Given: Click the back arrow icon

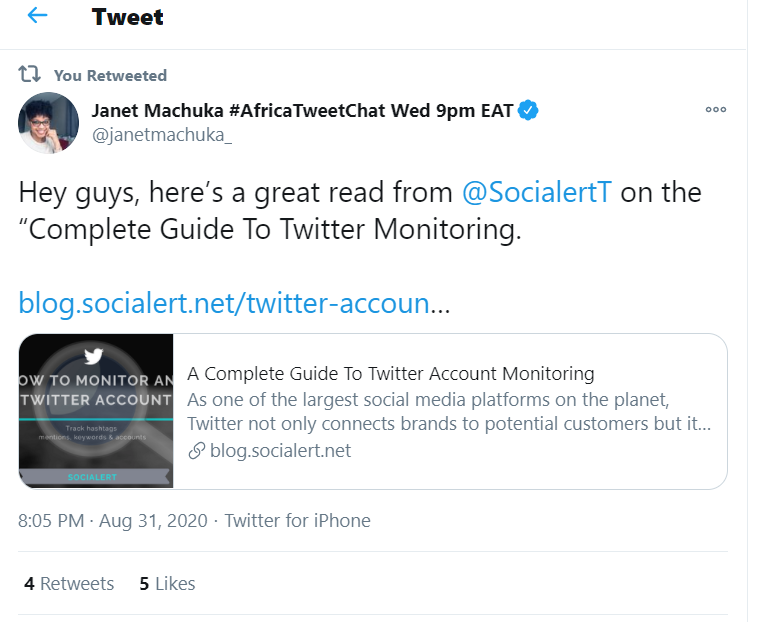Looking at the screenshot, I should click(x=37, y=15).
